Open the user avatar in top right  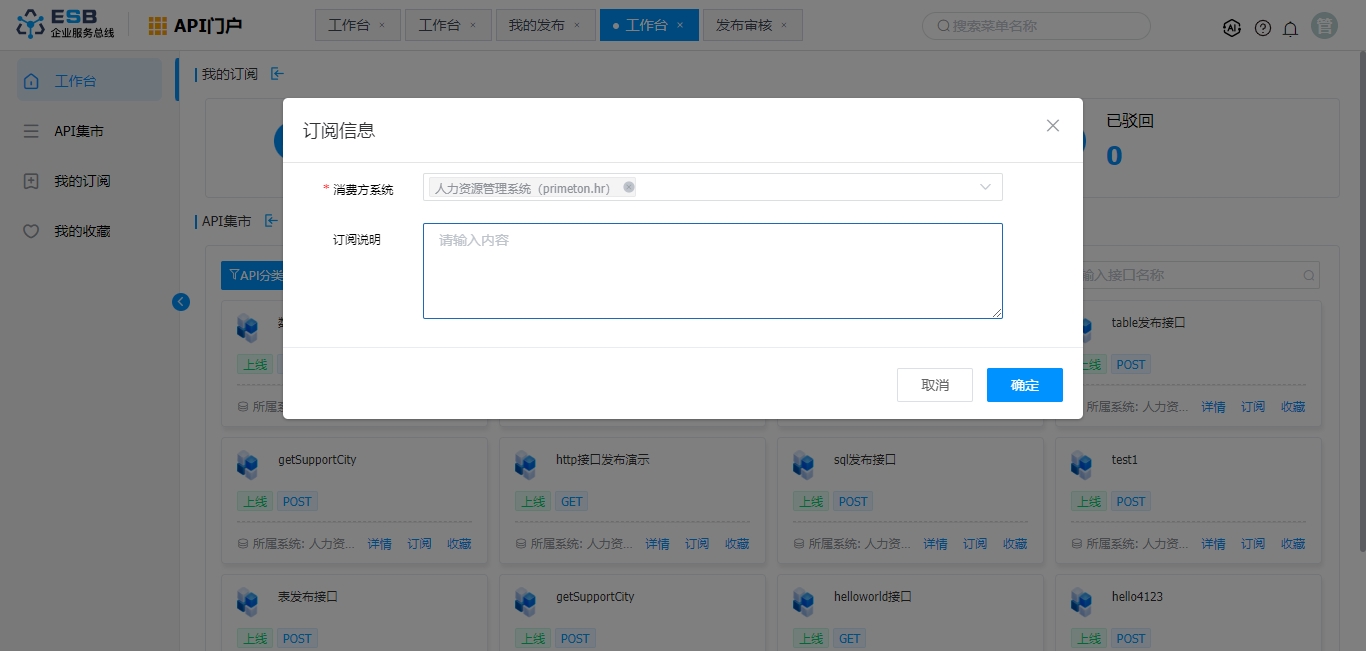pos(1325,27)
